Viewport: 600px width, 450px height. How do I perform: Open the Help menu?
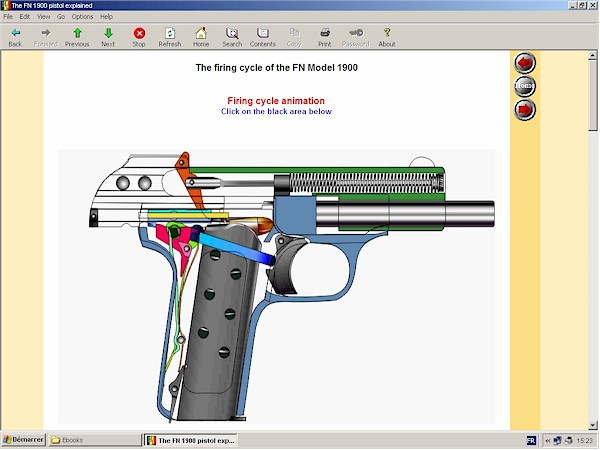(106, 16)
